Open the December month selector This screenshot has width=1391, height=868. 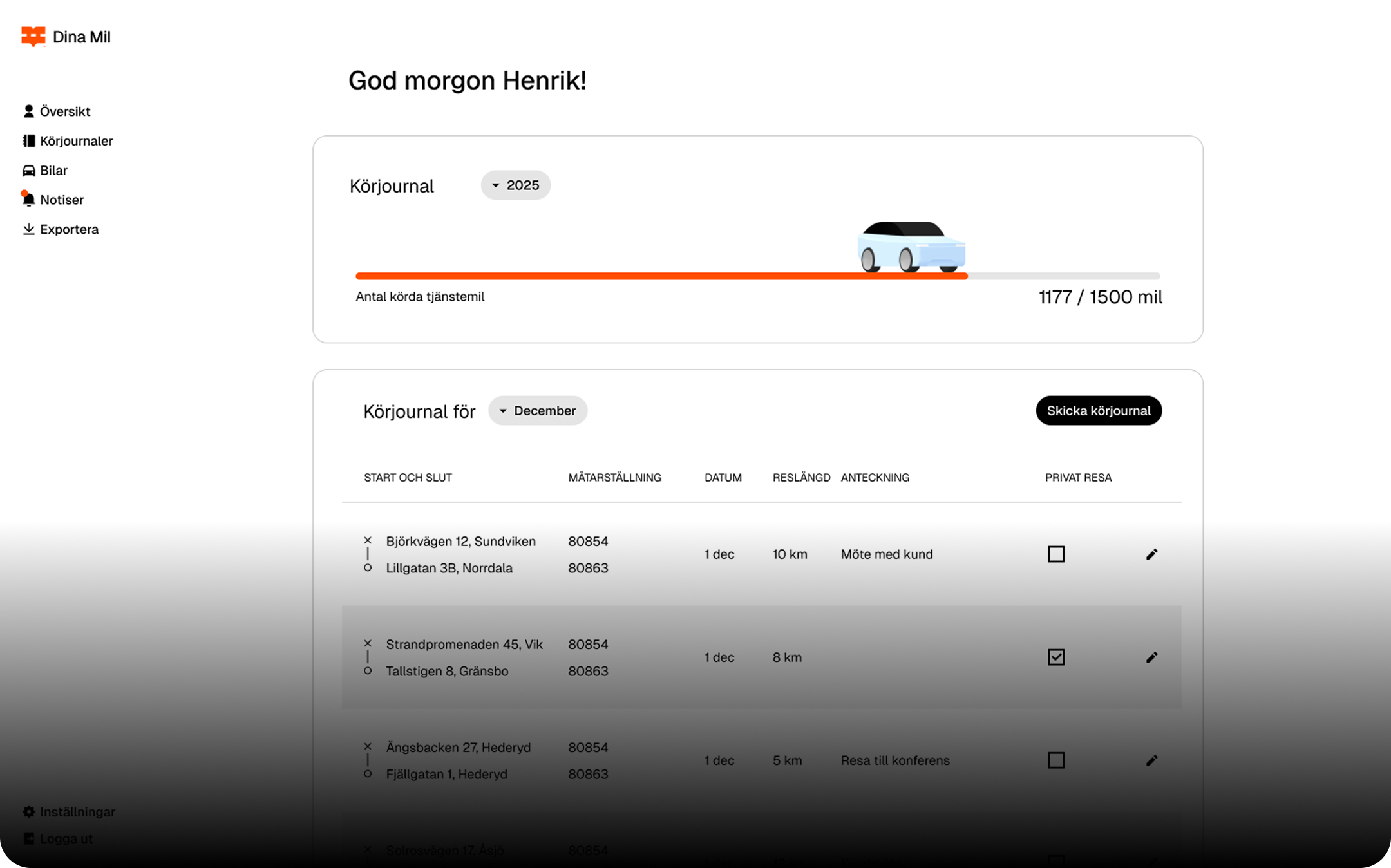538,410
